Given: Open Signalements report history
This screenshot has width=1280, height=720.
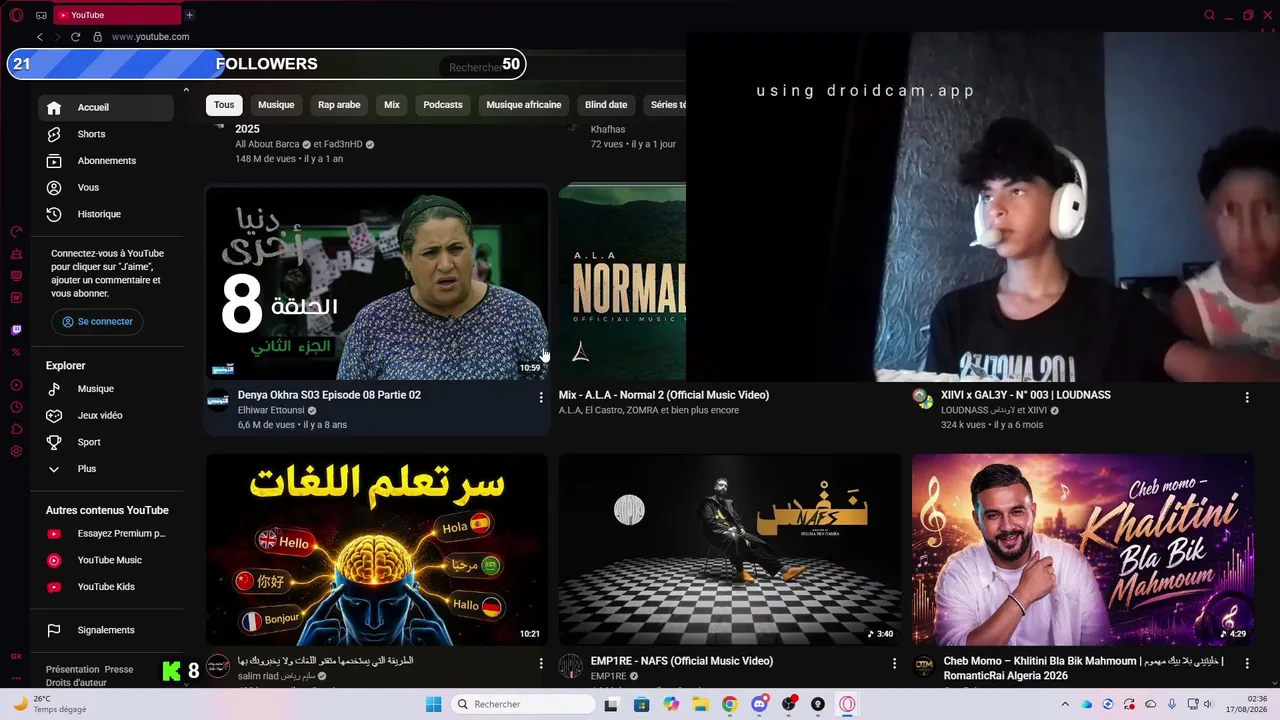Looking at the screenshot, I should [x=106, y=630].
